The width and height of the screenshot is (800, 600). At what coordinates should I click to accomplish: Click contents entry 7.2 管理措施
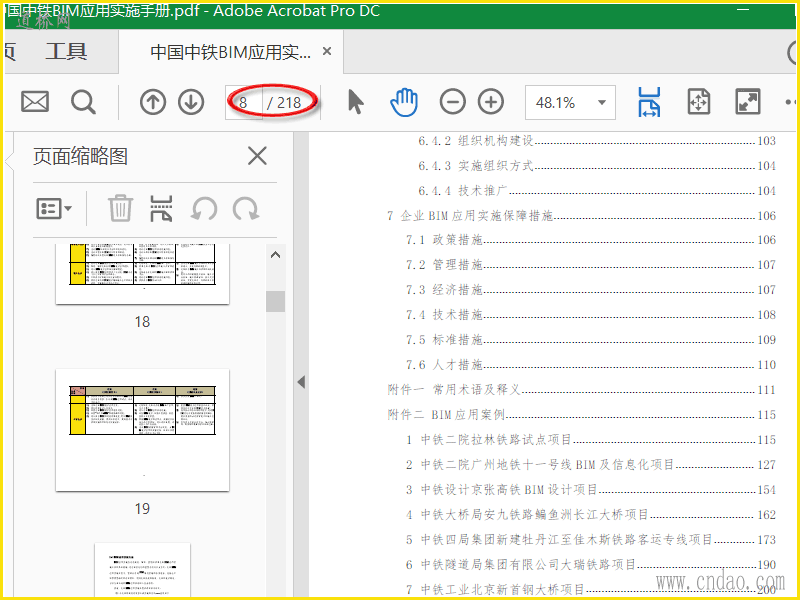(590, 265)
